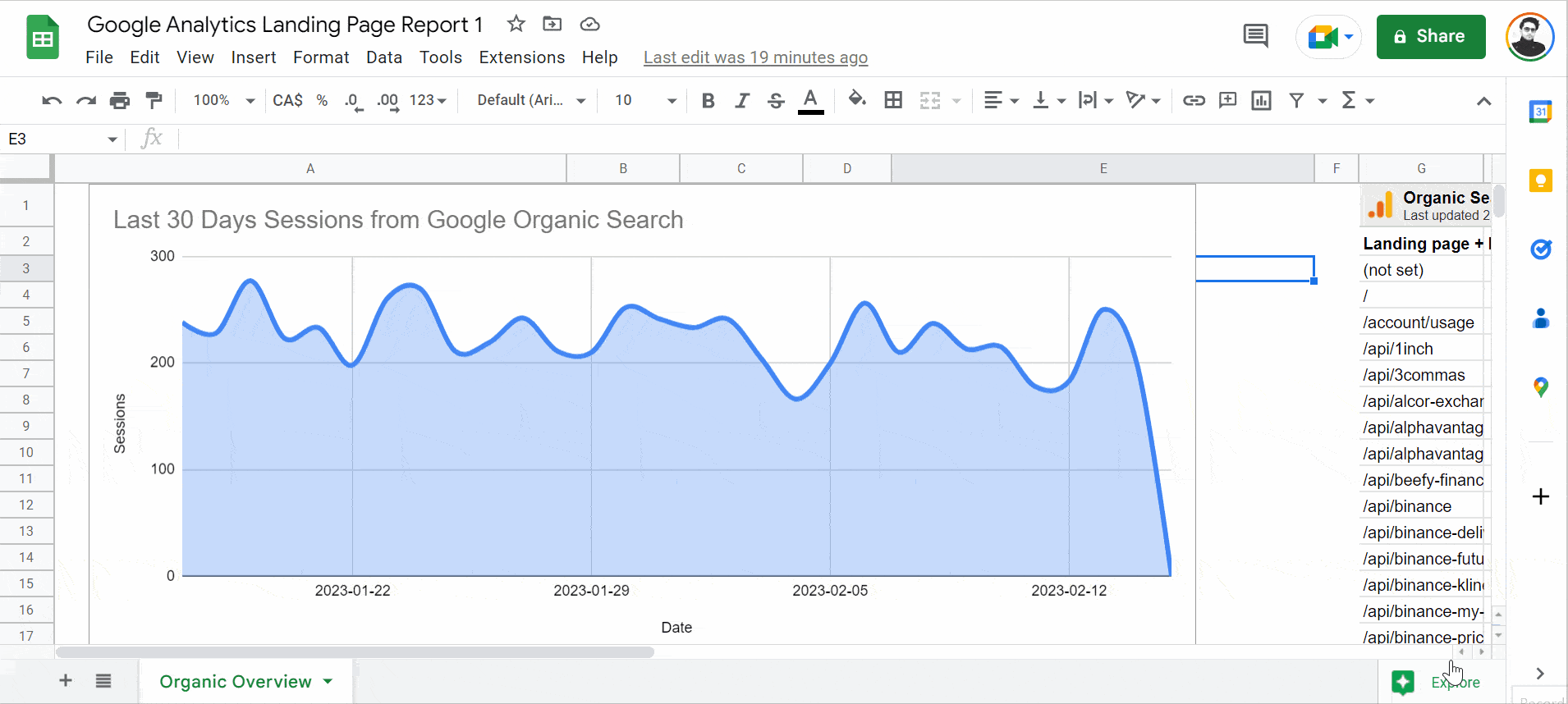1568x704 pixels.
Task: Toggle italic formatting
Action: coord(742,100)
